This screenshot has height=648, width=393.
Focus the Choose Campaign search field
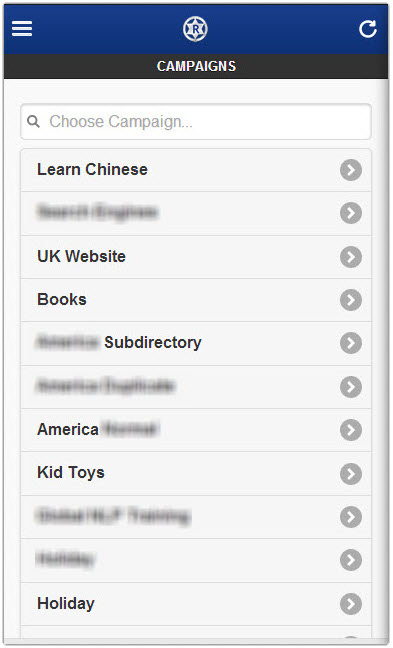click(x=196, y=122)
